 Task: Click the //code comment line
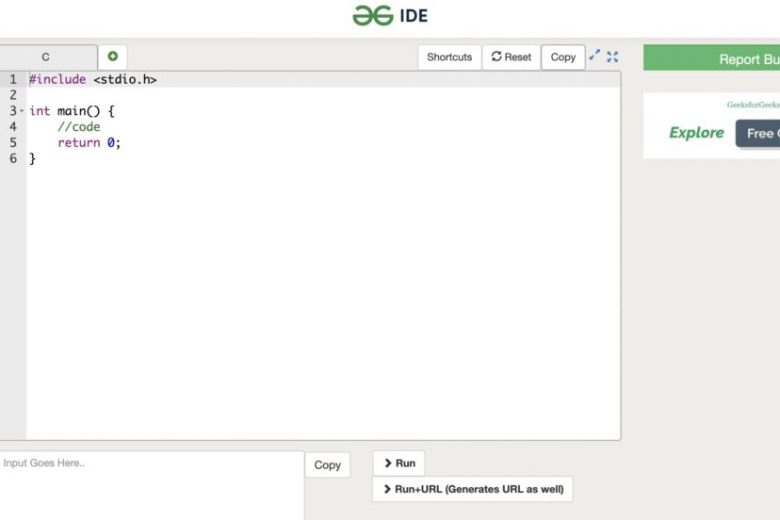point(79,127)
